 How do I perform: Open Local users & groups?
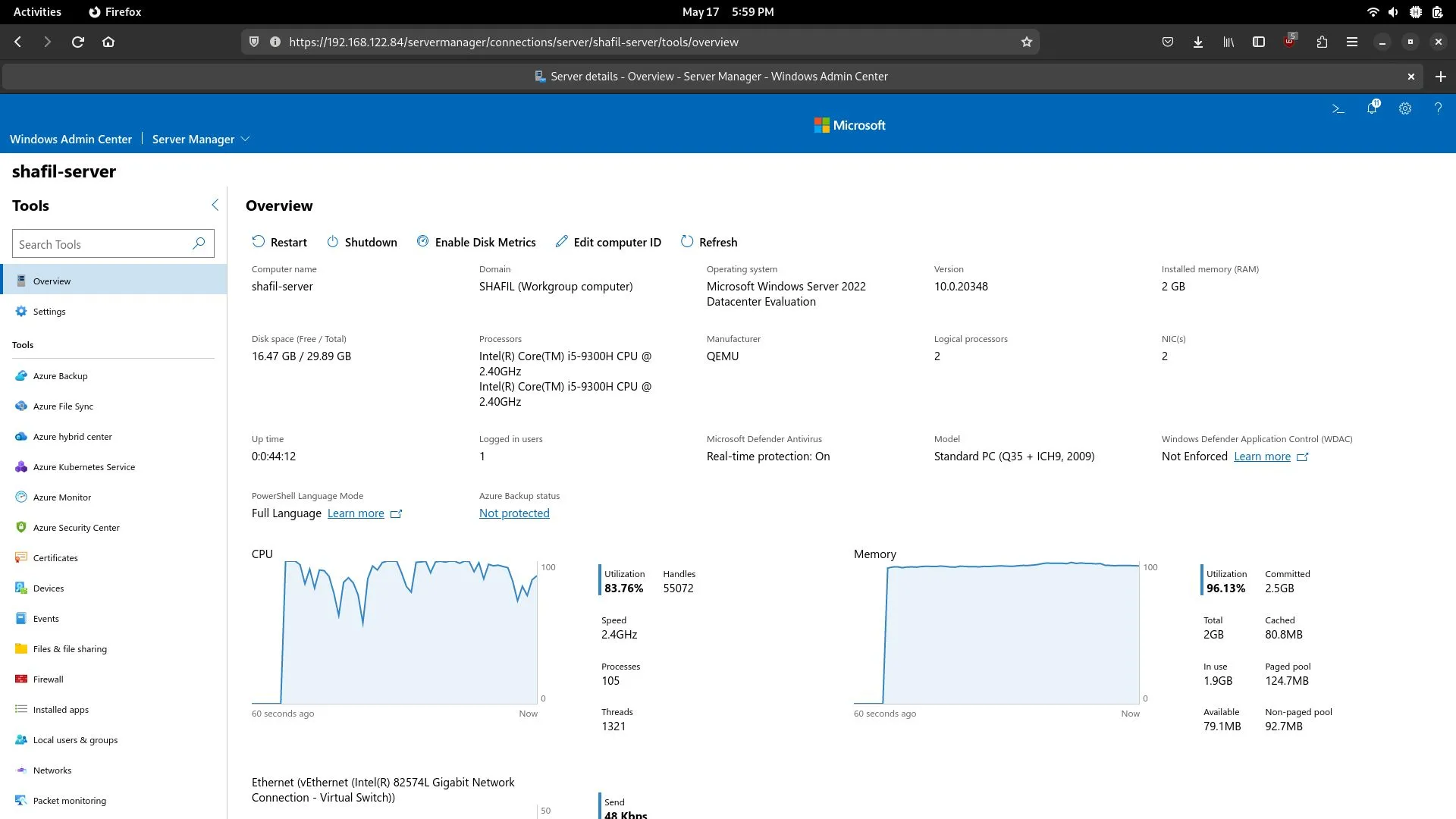(x=75, y=739)
